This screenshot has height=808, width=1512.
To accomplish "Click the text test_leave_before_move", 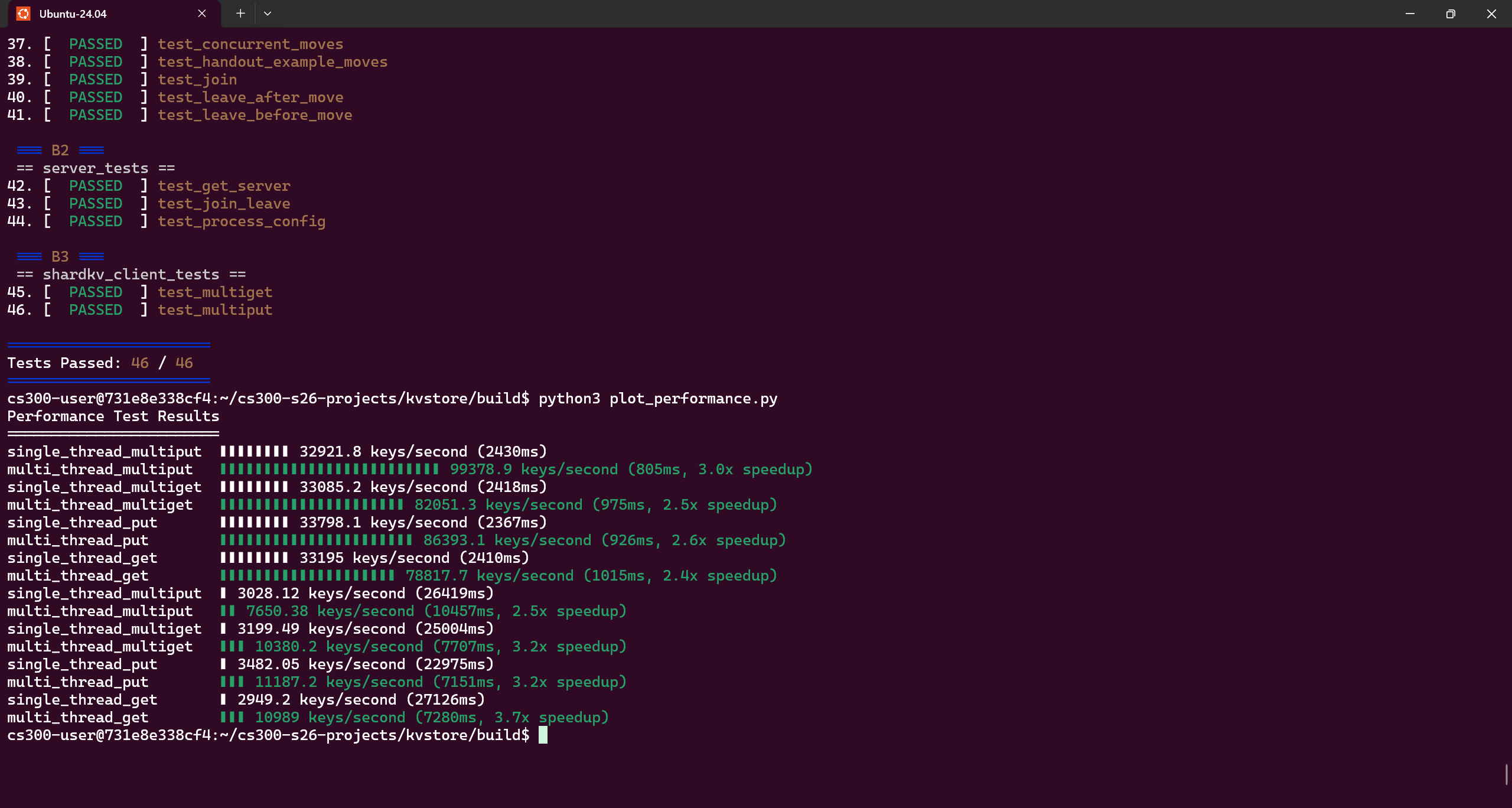I will 255,115.
